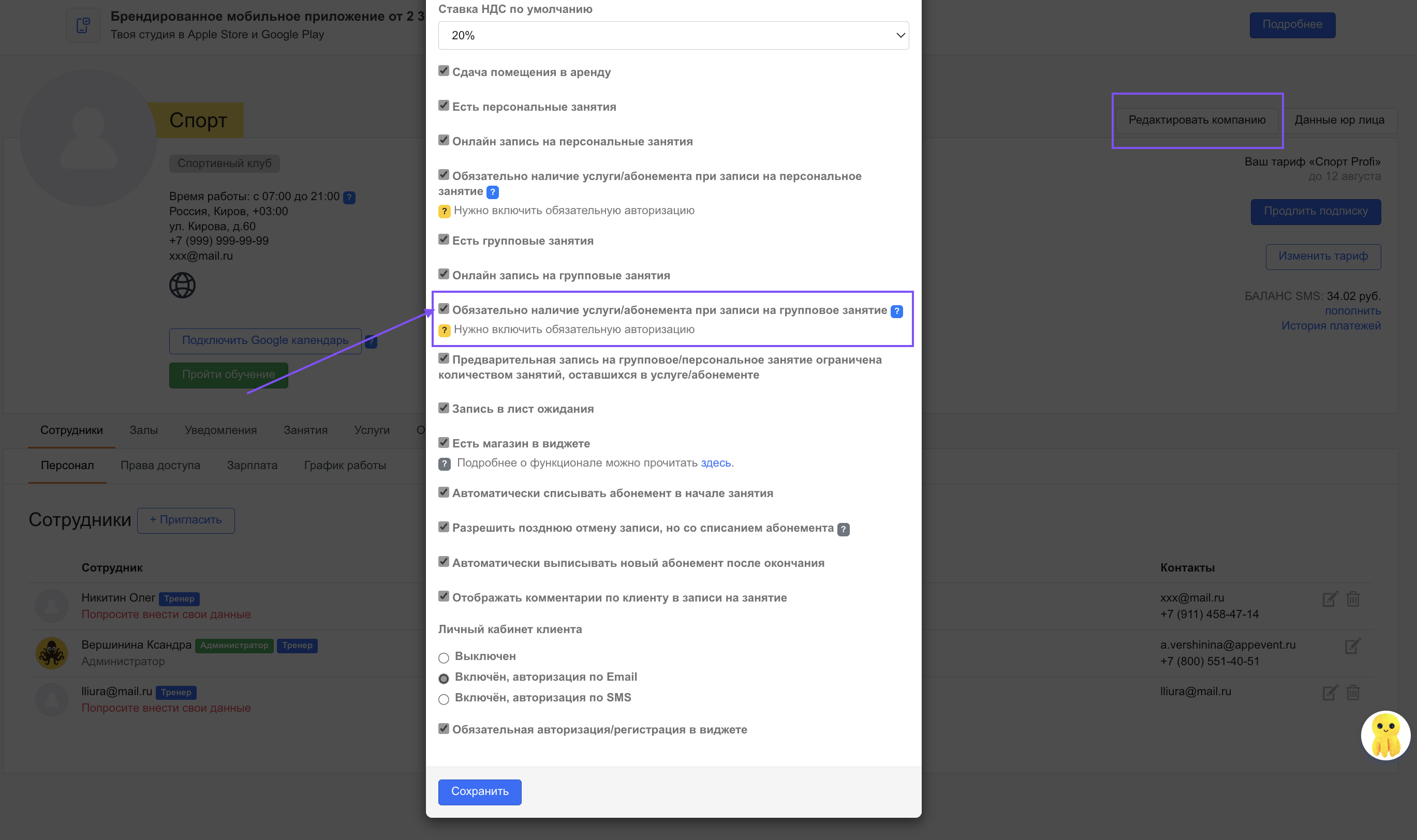Image resolution: width=1417 pixels, height=840 pixels.
Task: Click the Продлить подписку button
Action: pos(1315,212)
